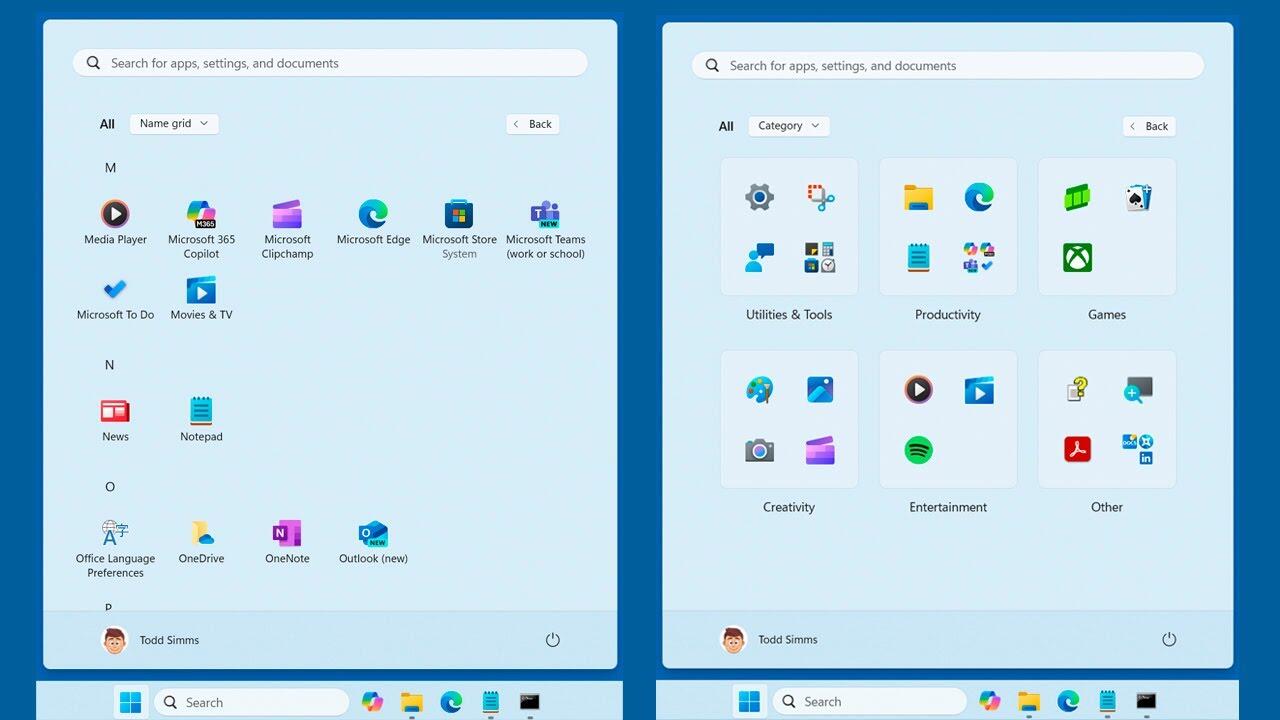Open the News app

115,420
